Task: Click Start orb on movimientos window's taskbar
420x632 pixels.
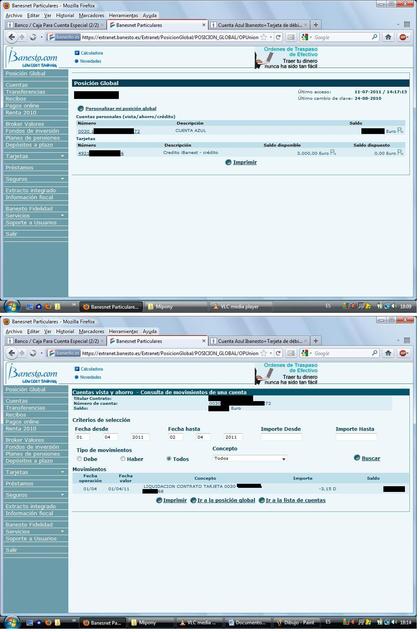Action: 11,622
